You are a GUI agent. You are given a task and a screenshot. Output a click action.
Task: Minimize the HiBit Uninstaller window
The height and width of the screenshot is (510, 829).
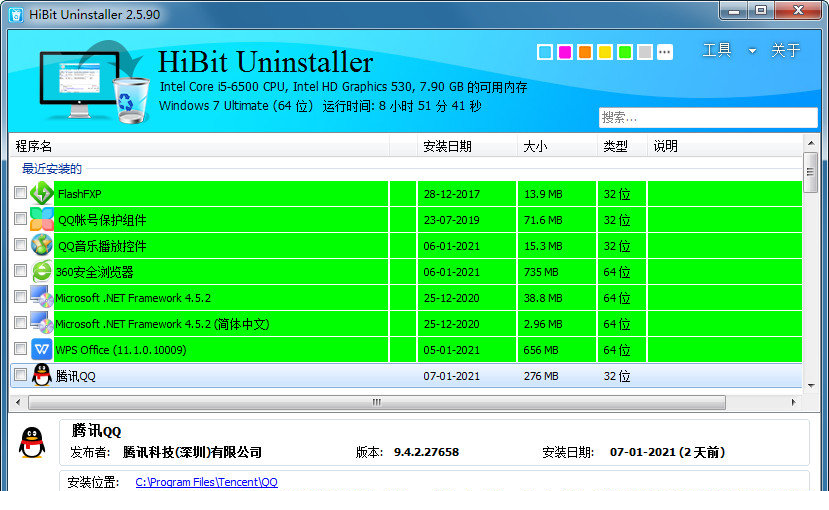coord(734,11)
